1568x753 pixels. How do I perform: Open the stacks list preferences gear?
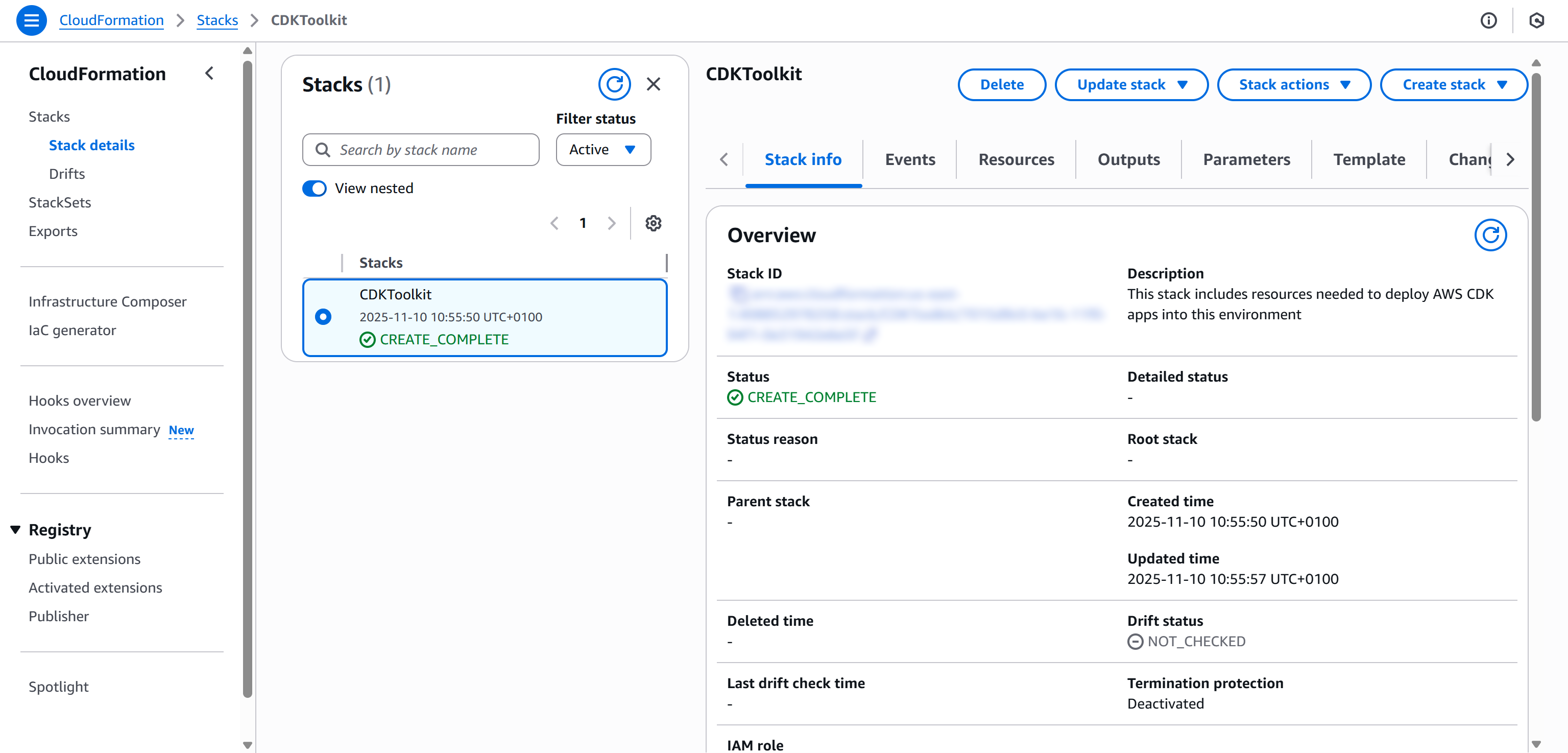[653, 223]
